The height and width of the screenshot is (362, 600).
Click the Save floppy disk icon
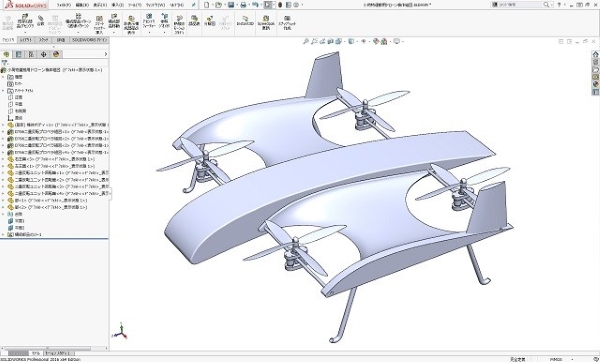(231, 5)
